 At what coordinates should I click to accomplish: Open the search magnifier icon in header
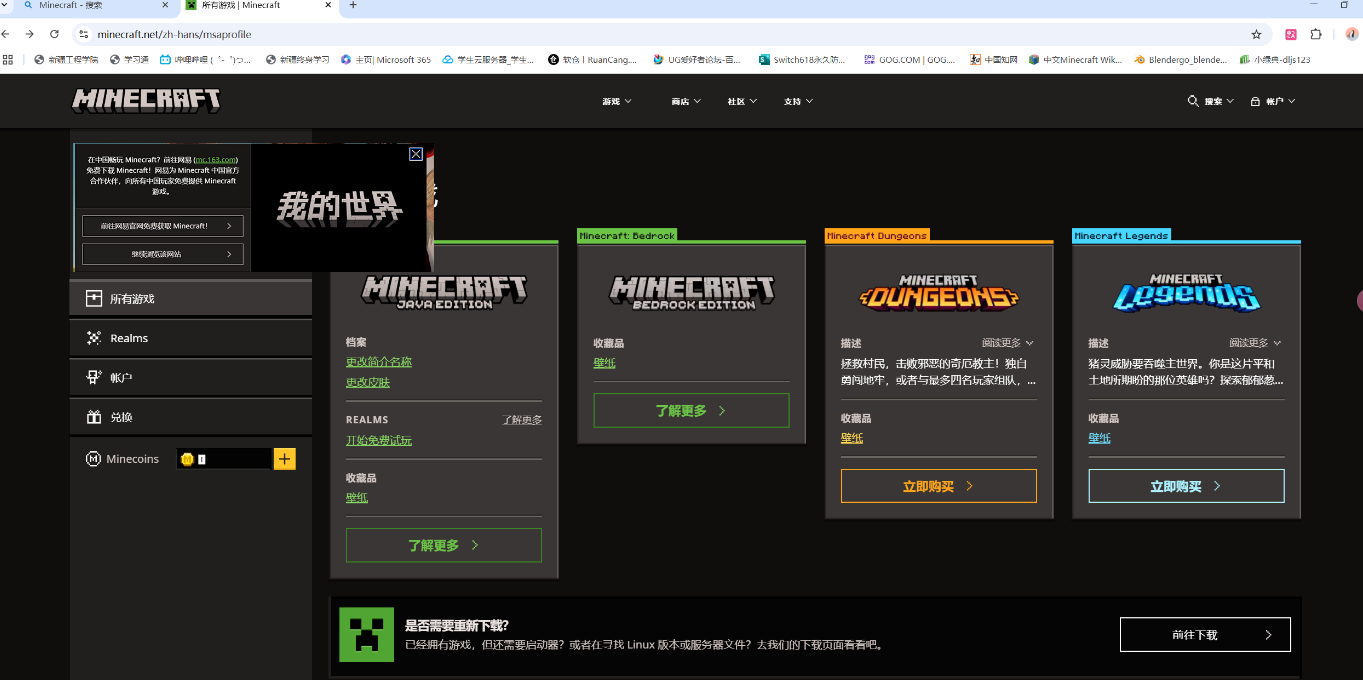coord(1193,101)
